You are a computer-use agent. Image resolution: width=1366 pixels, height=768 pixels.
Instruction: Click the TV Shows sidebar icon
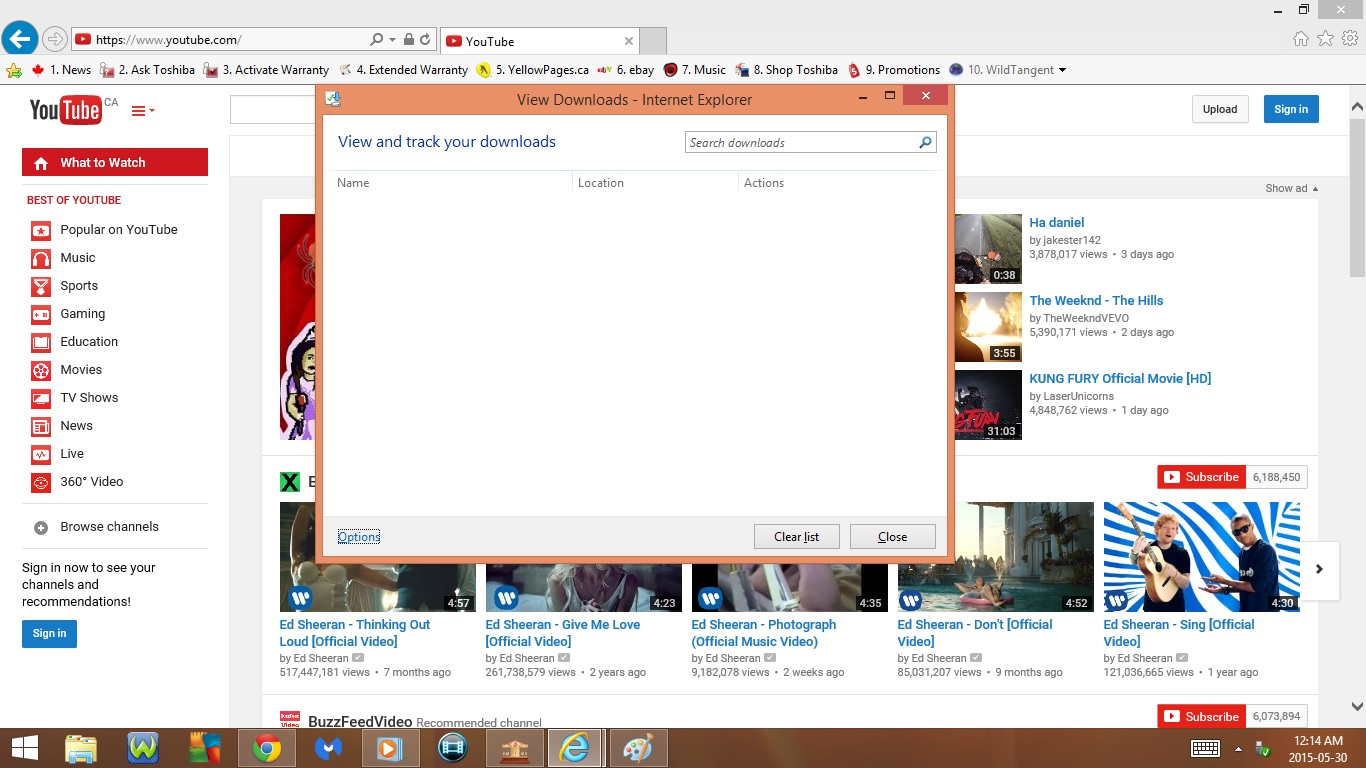[41, 398]
